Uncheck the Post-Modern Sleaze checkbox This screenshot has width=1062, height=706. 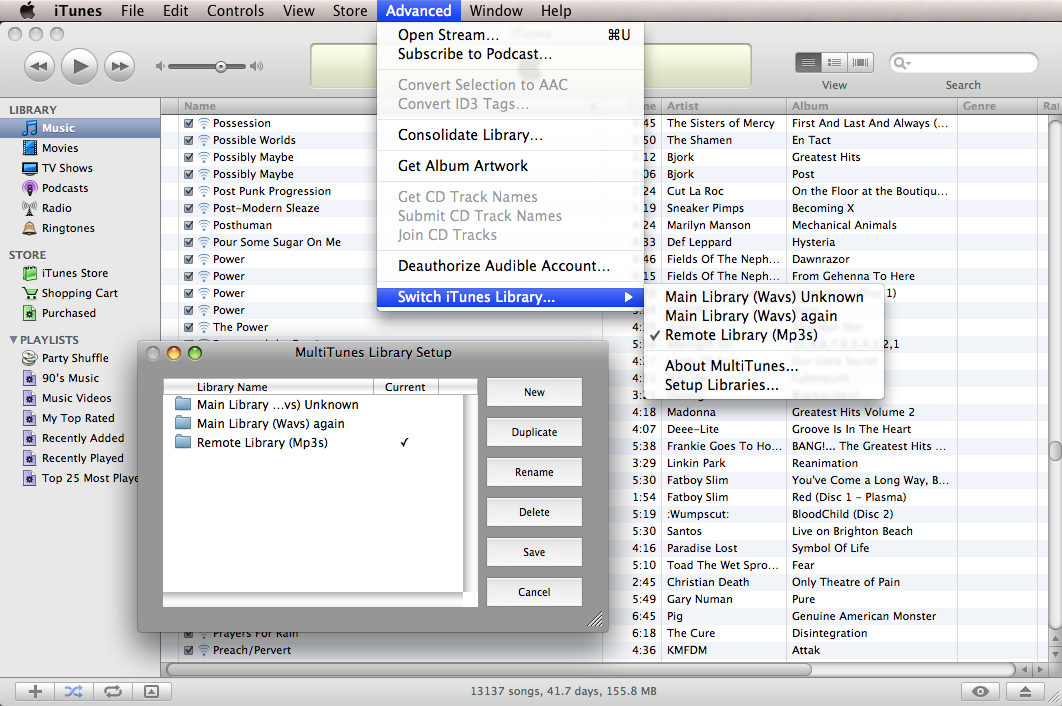(189, 208)
